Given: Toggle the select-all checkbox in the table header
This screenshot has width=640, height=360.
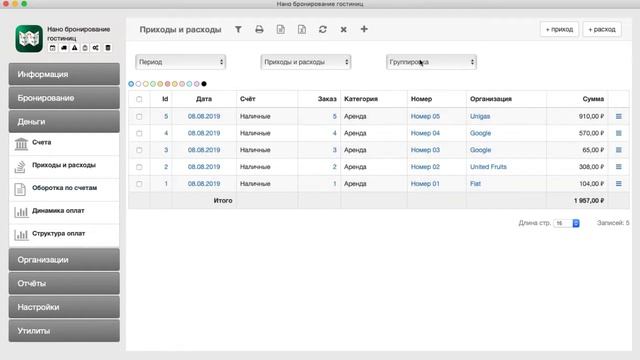Looking at the screenshot, I should pos(139,99).
